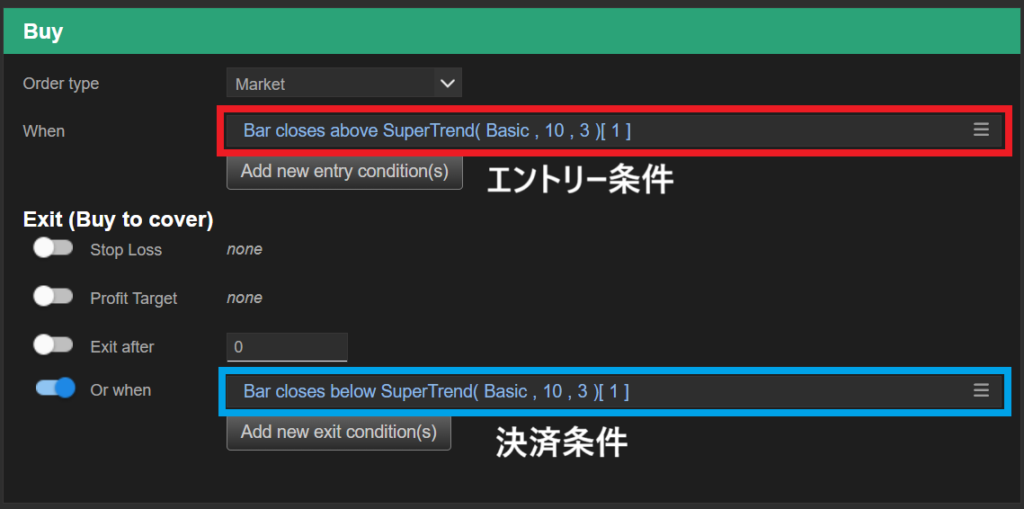Select the green Buy section header
1024x509 pixels.
(x=510, y=32)
